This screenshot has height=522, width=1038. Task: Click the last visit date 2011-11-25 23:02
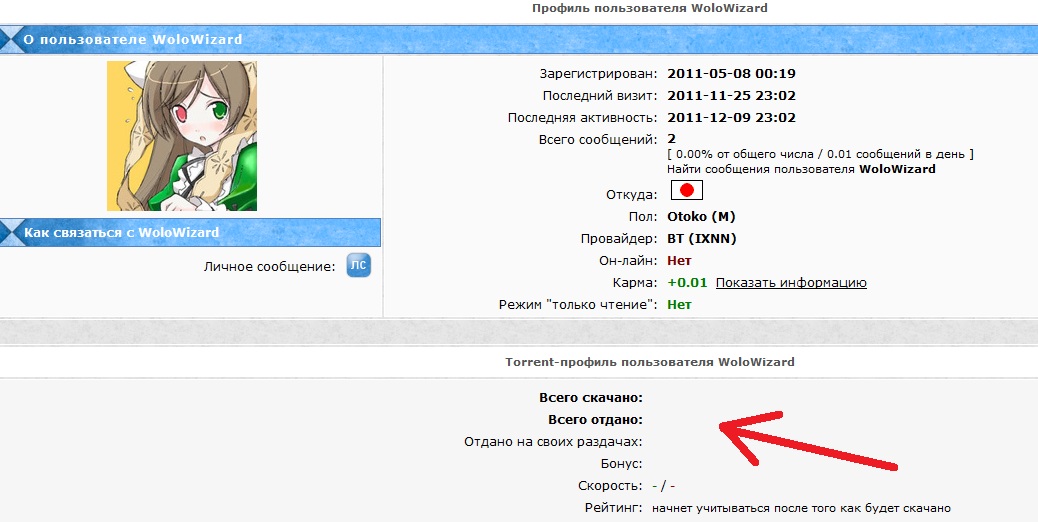click(x=731, y=95)
